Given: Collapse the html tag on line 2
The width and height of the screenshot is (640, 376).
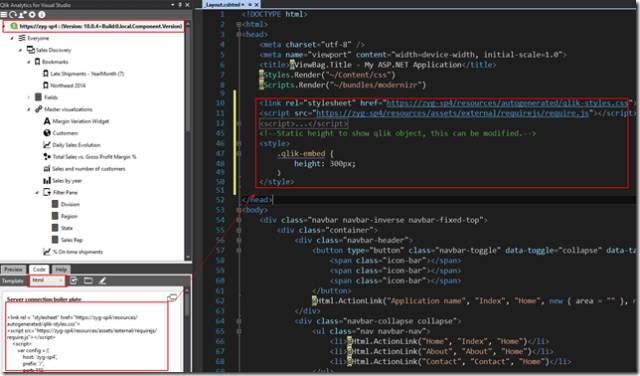Looking at the screenshot, I should pos(238,24).
